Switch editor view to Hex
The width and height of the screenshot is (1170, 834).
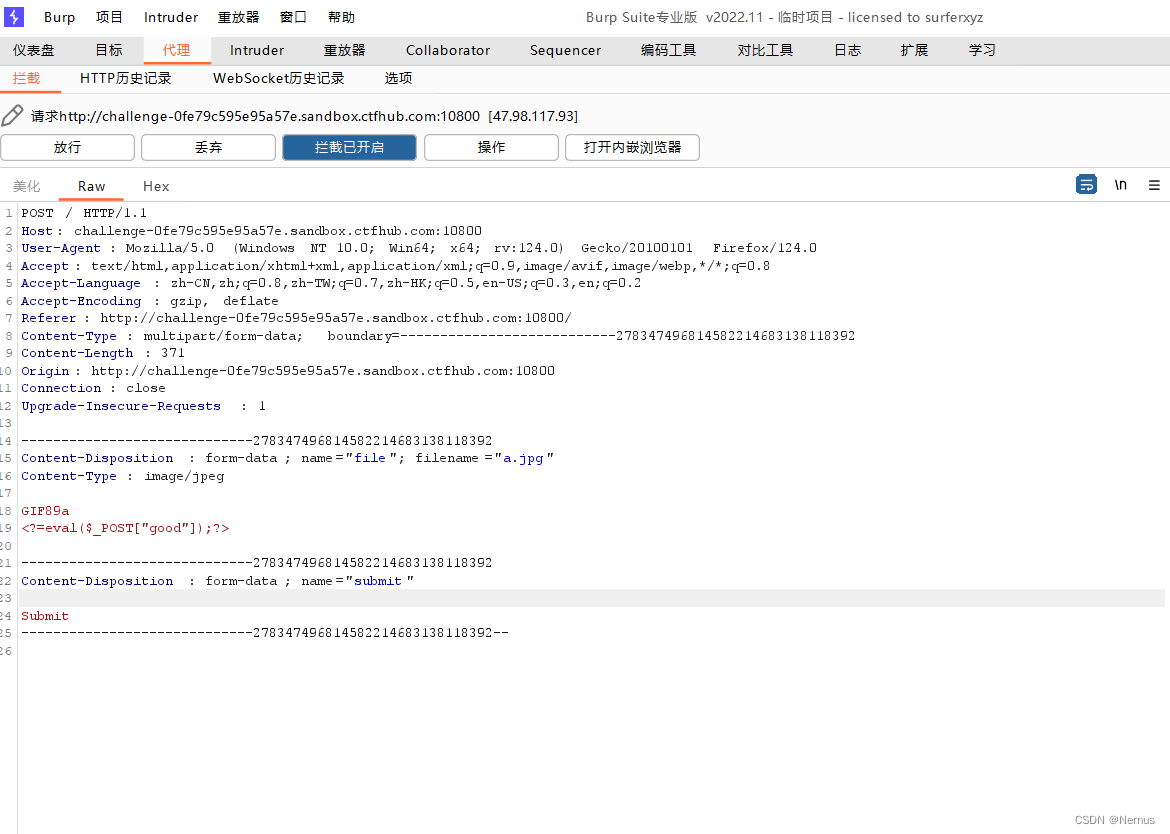156,186
